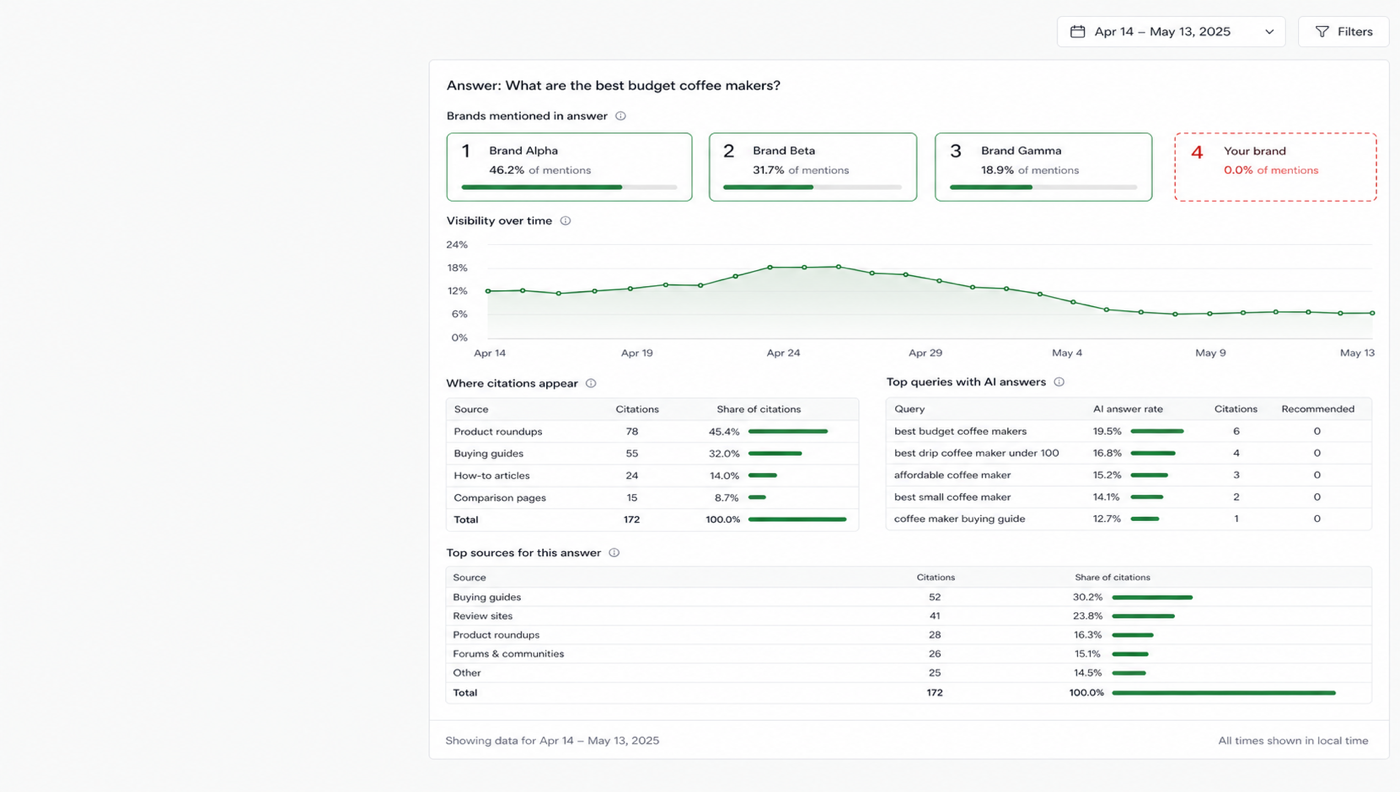Image resolution: width=1400 pixels, height=792 pixels.
Task: Click the calendar icon in date picker
Action: 1077,32
